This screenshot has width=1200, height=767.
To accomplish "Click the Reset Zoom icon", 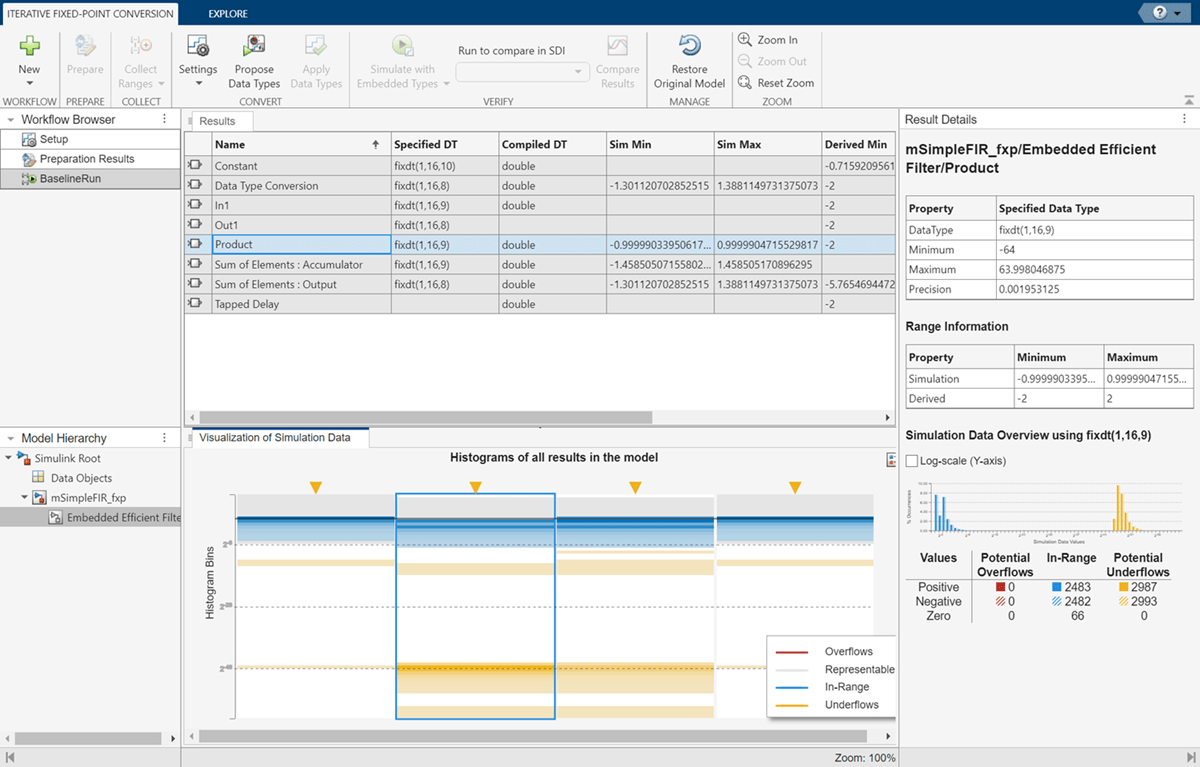I will click(745, 83).
